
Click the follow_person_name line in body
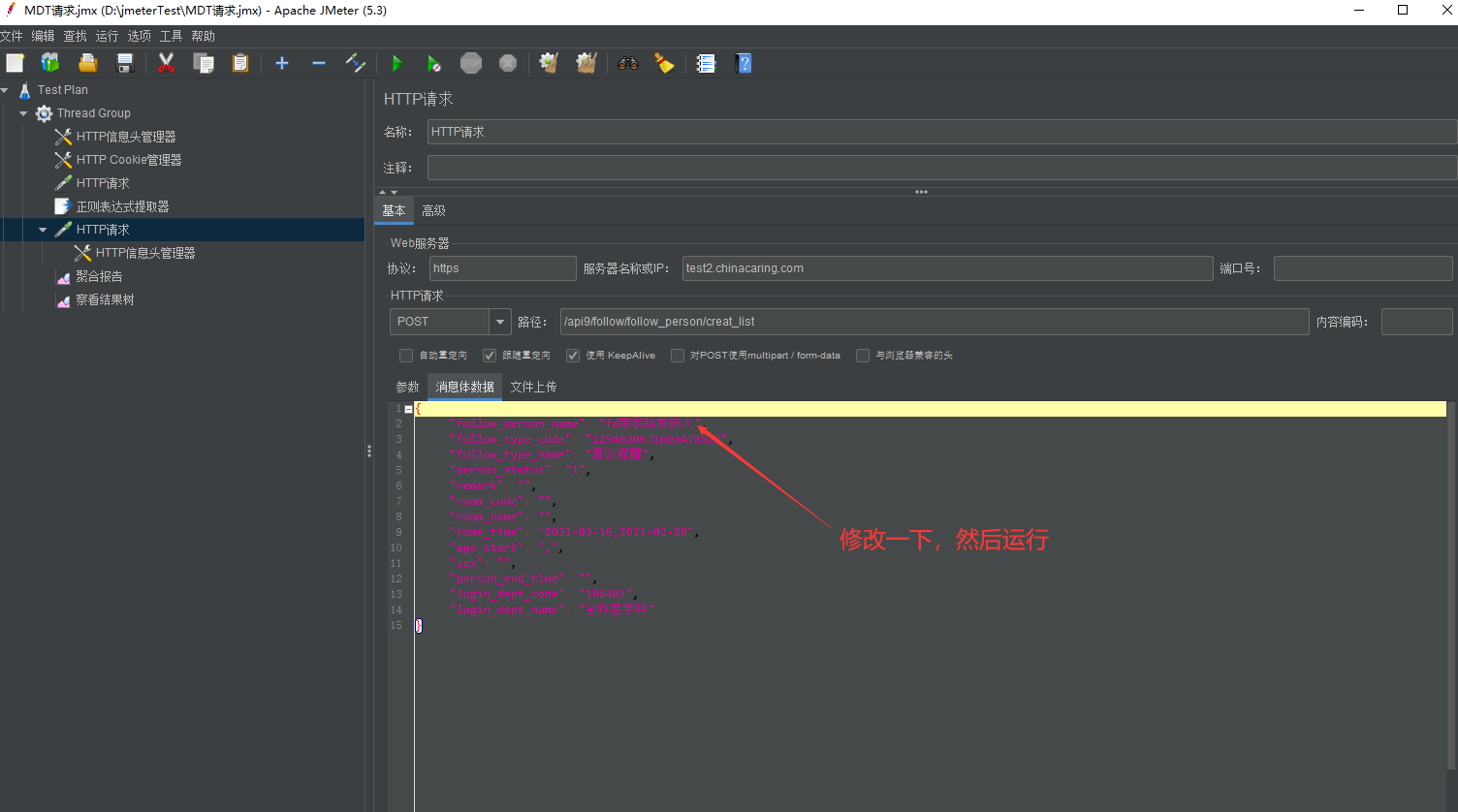pos(577,423)
